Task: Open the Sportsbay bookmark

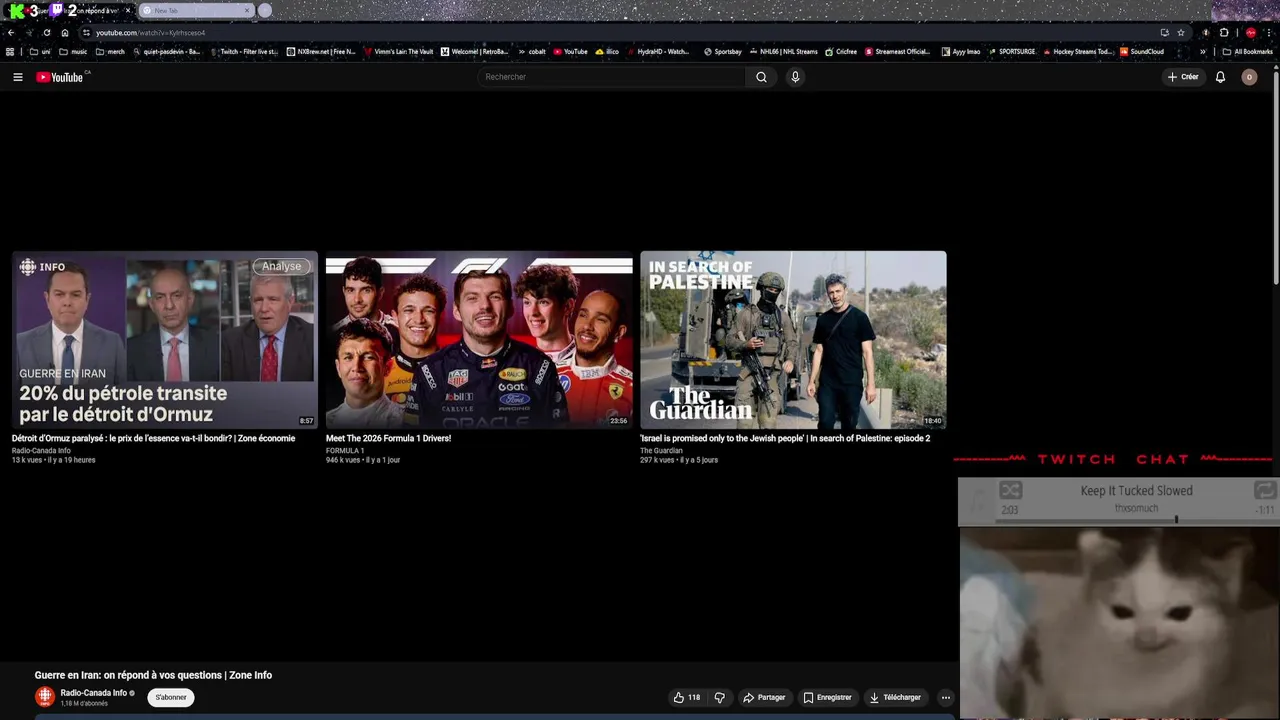Action: click(722, 52)
